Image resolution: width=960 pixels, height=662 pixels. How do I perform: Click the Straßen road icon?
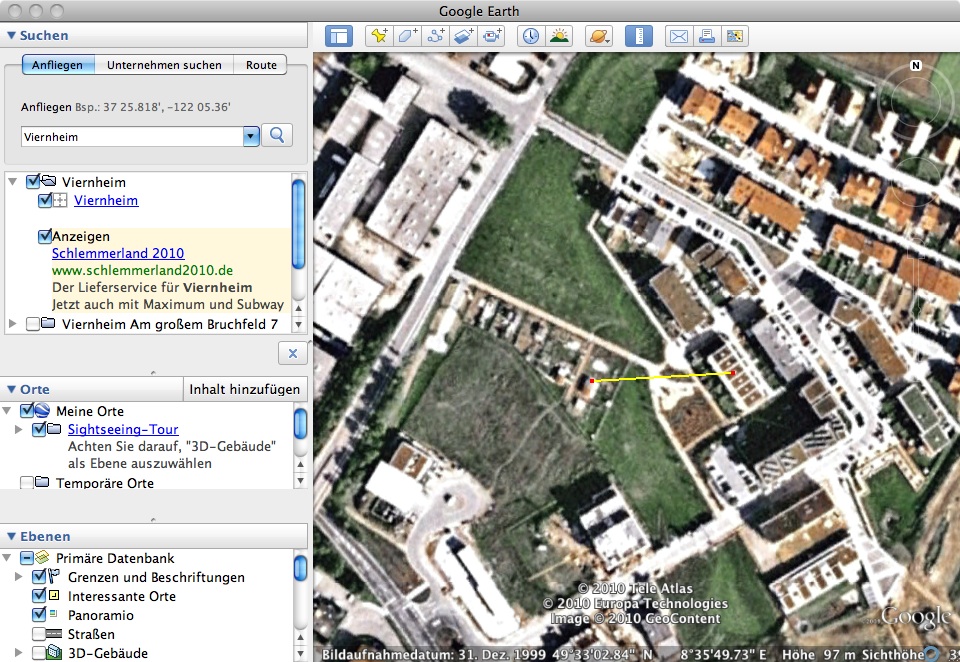tap(54, 634)
